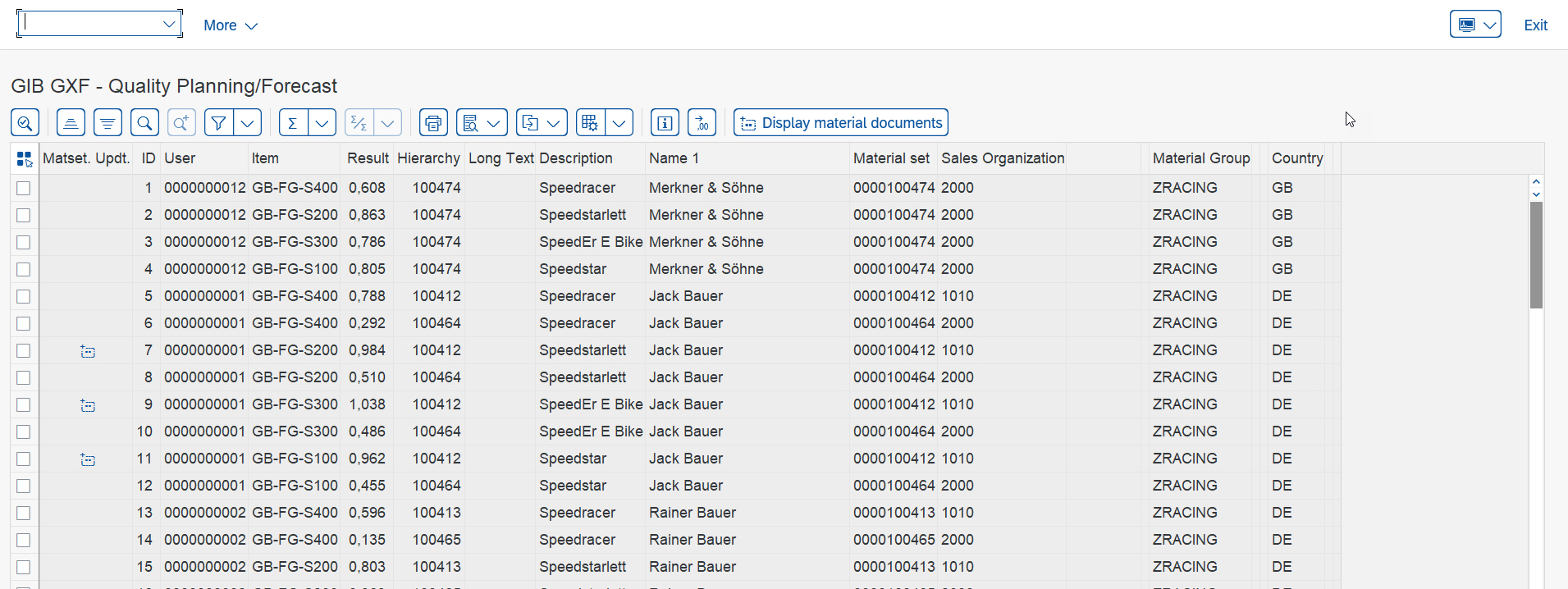Open the total Sigma dropdown arrow
1568x589 pixels.
322,123
